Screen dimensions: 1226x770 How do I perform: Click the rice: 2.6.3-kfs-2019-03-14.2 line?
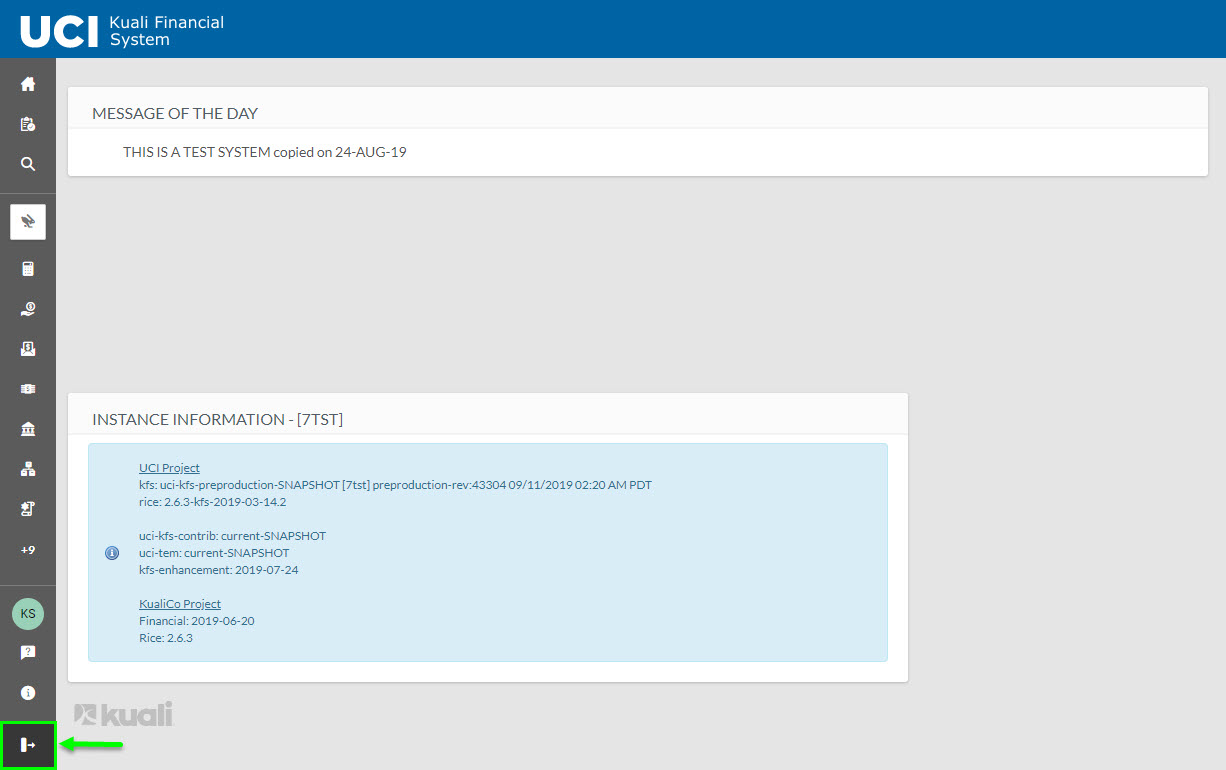click(x=213, y=502)
